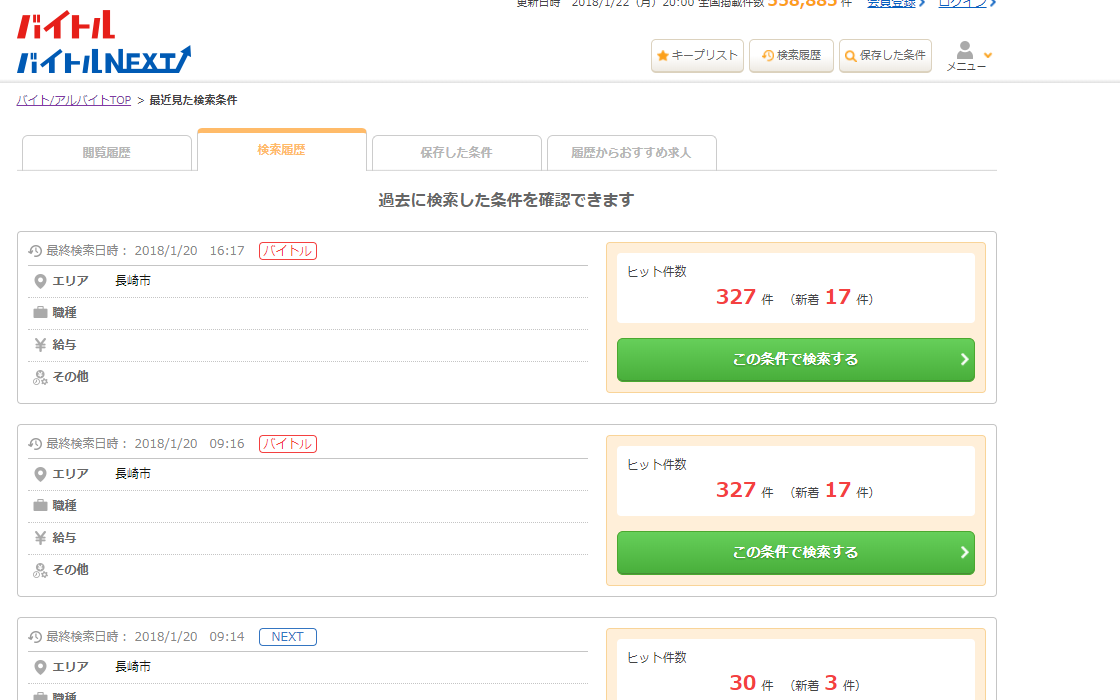Click the red バイトル tag on first entry
The image size is (1120, 700).
tap(288, 251)
